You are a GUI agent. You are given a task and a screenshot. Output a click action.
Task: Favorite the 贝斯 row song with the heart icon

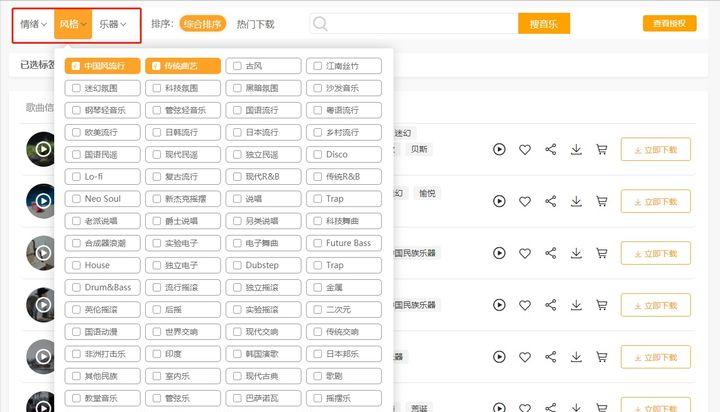525,150
